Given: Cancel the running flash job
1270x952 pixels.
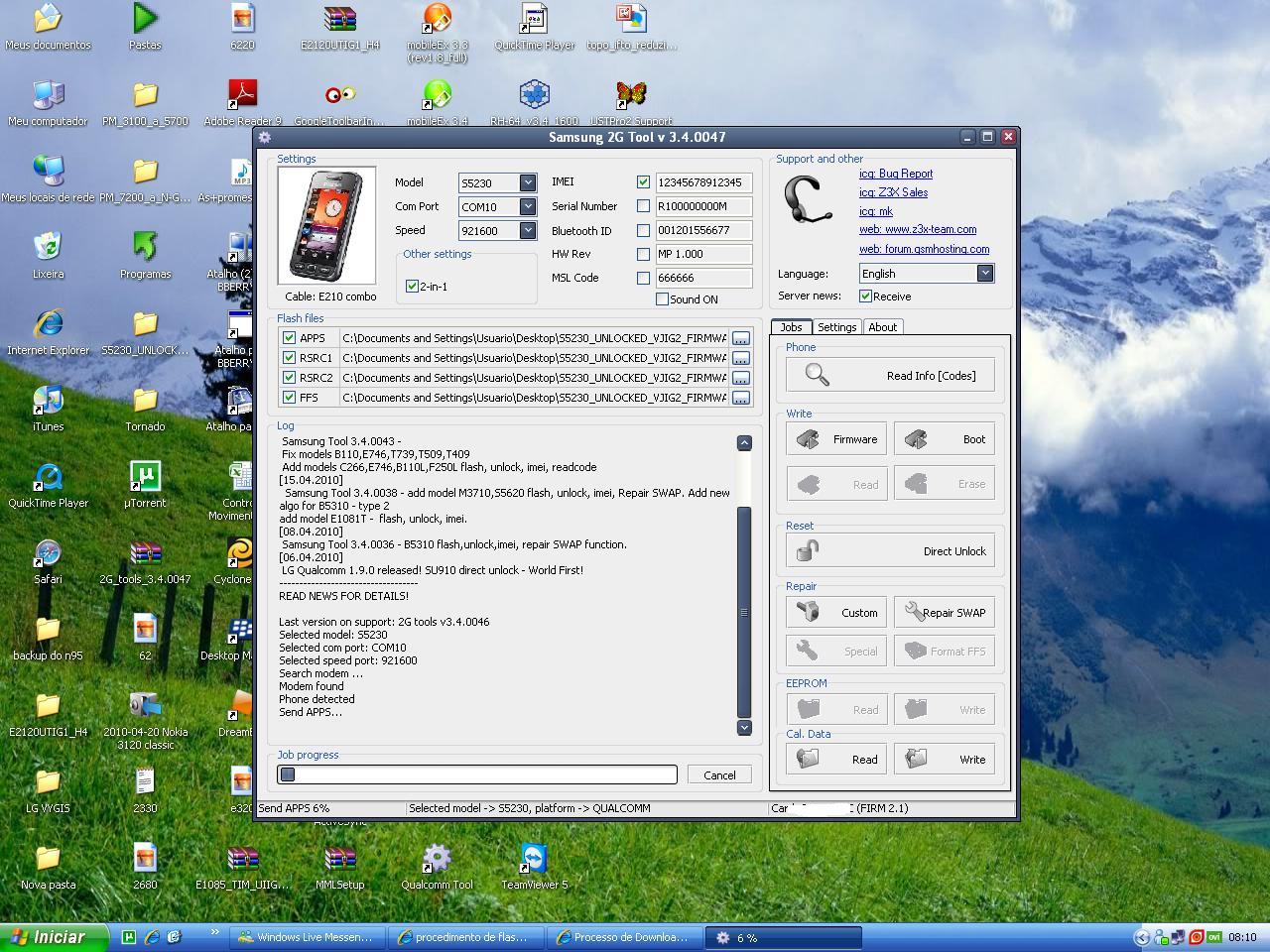Looking at the screenshot, I should (x=719, y=774).
